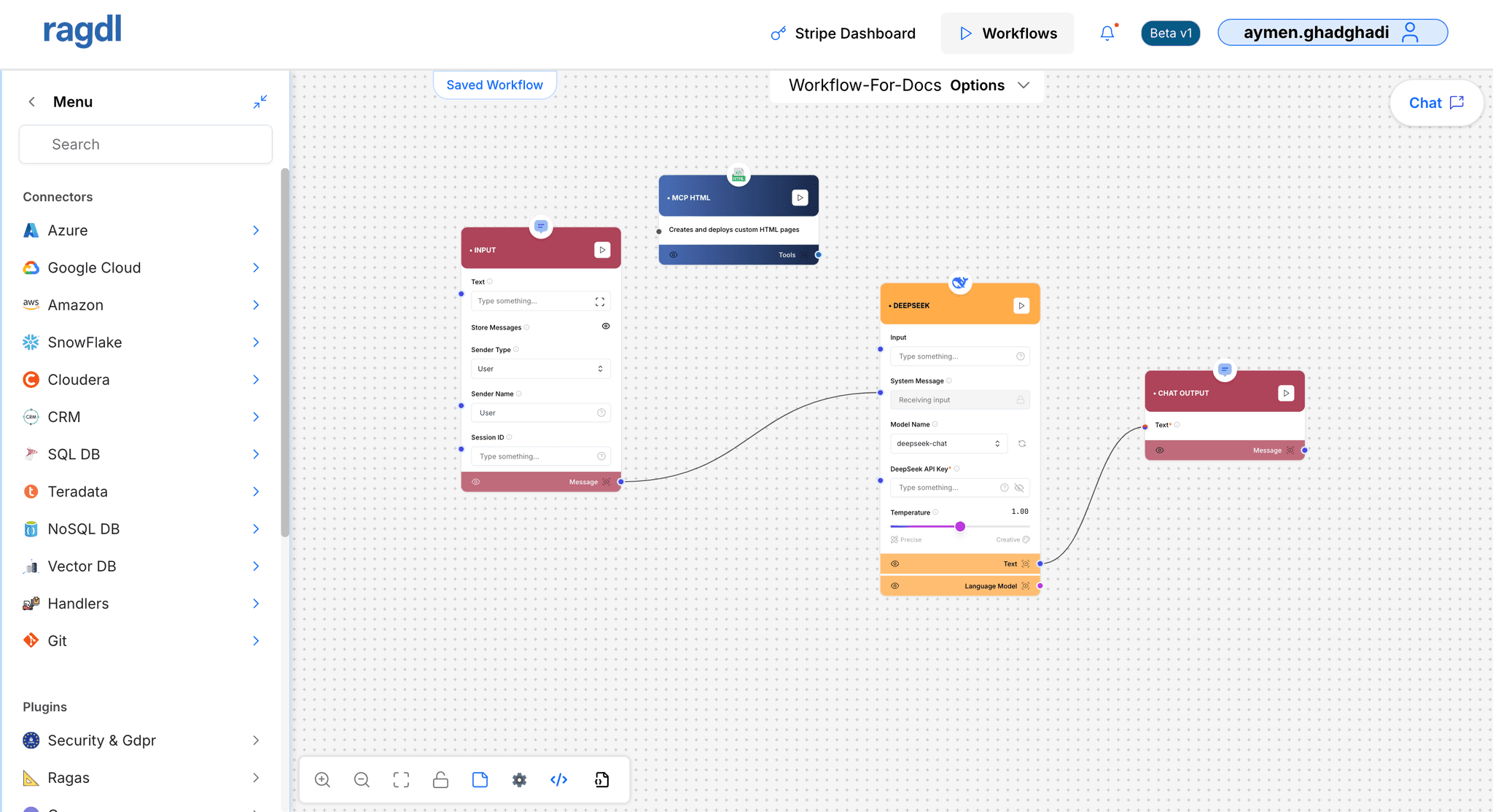Click the fit-view frame icon in bottom toolbar

pyautogui.click(x=401, y=779)
